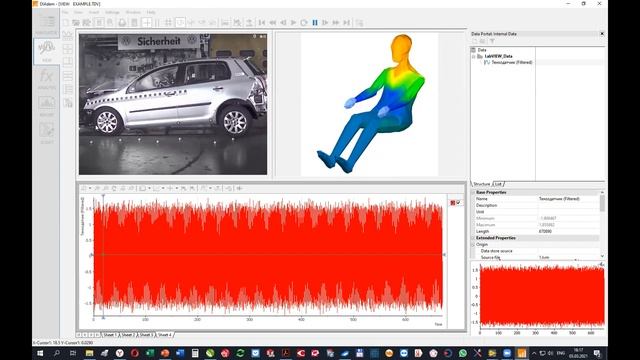The width and height of the screenshot is (640, 360).
Task: Select the crosshair cursor toolbar icon
Action: point(146,22)
